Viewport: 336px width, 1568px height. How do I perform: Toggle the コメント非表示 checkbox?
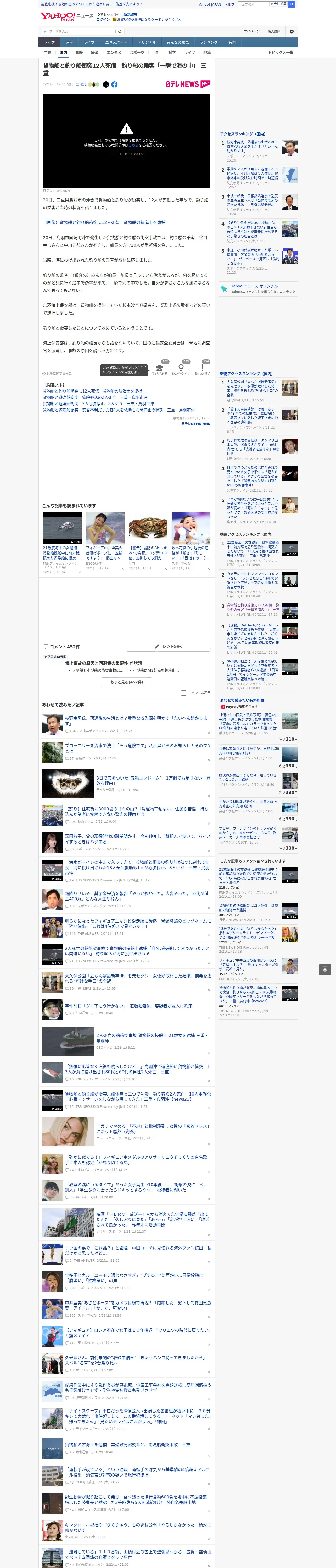click(183, 693)
